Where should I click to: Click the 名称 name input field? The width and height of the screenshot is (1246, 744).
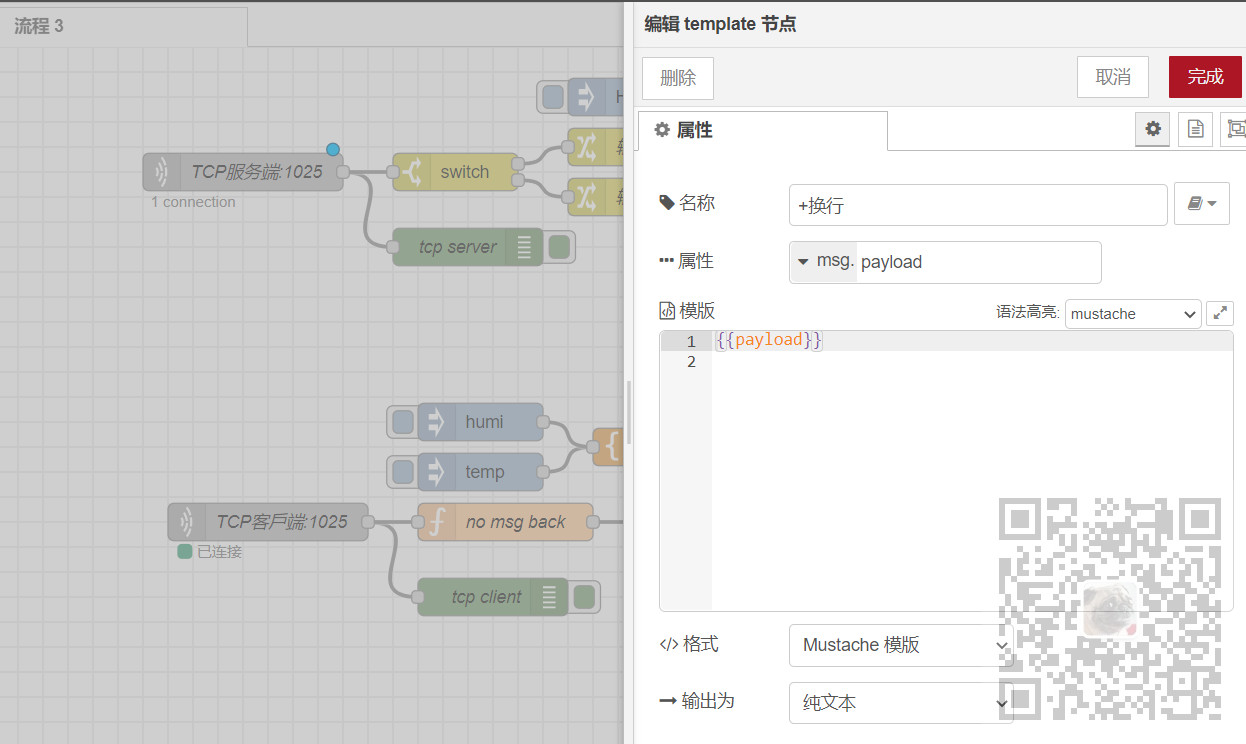click(978, 205)
